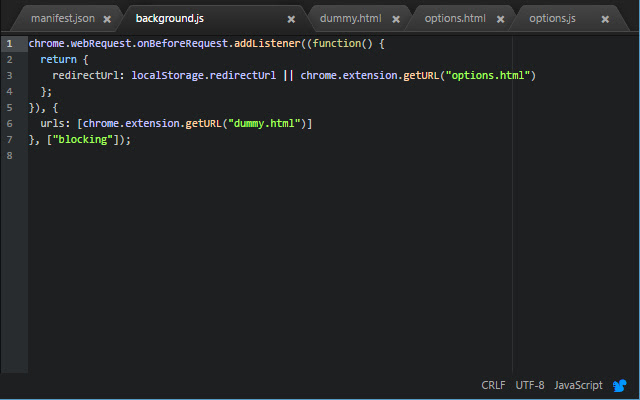Click the blue squirrel icon in status bar
This screenshot has height=400, width=640.
click(620, 385)
